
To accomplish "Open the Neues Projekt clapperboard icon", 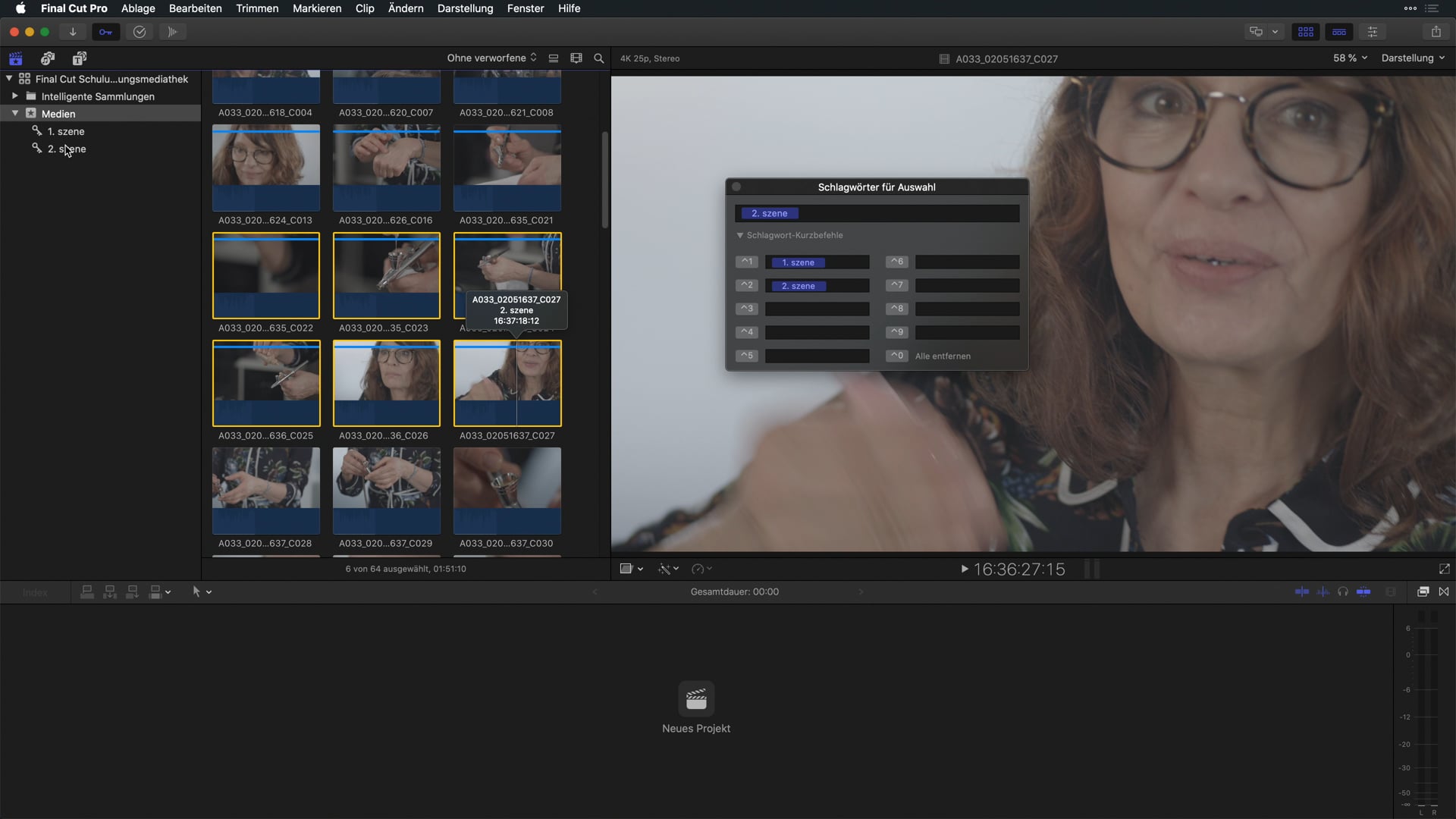I will 695,698.
